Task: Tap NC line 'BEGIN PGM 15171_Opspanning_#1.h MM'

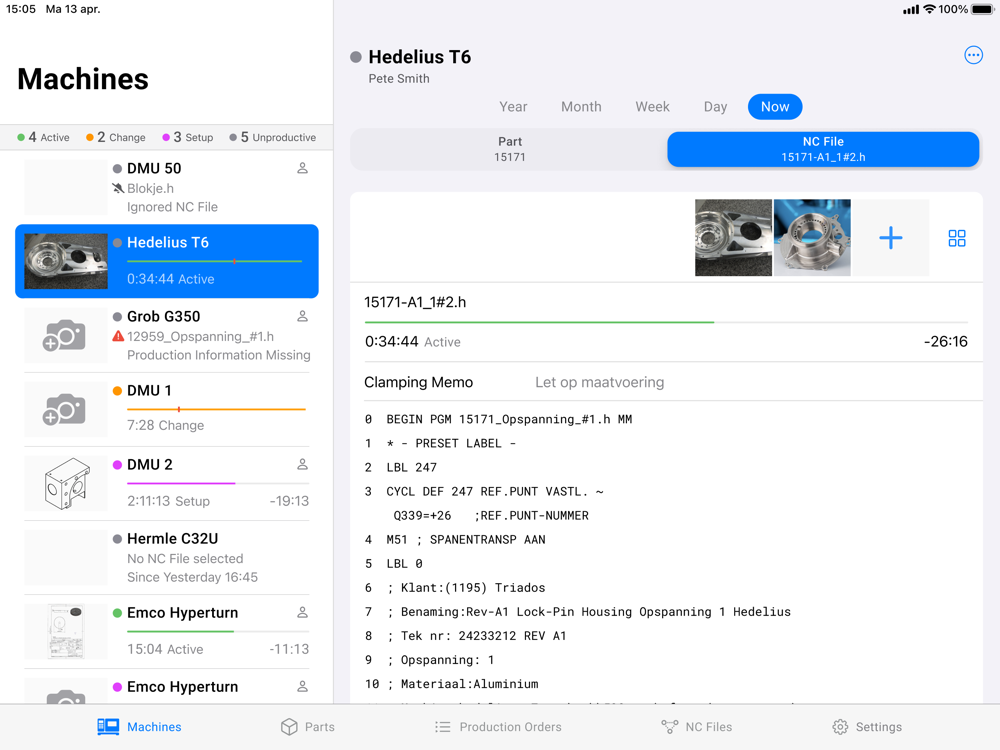Action: (509, 419)
